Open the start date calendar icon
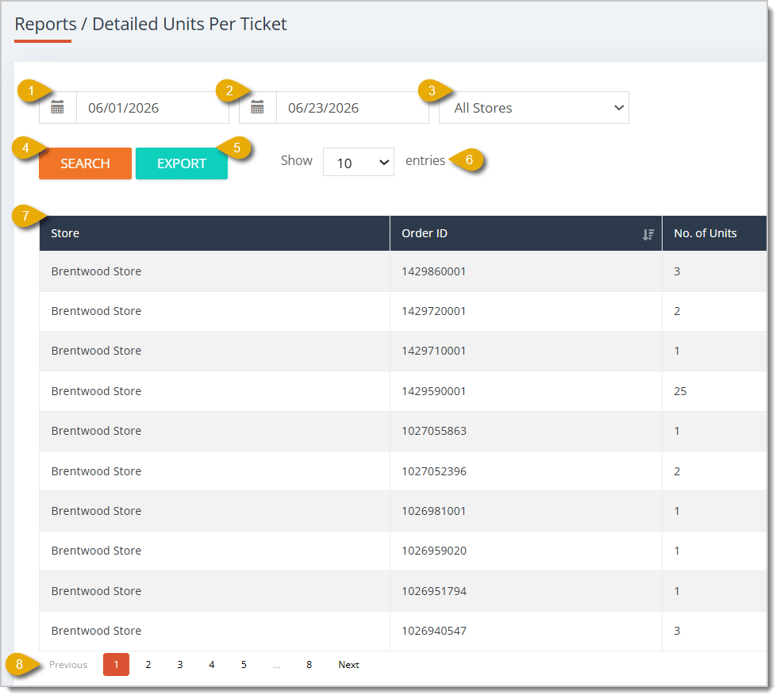This screenshot has width=780, height=699. point(57,107)
